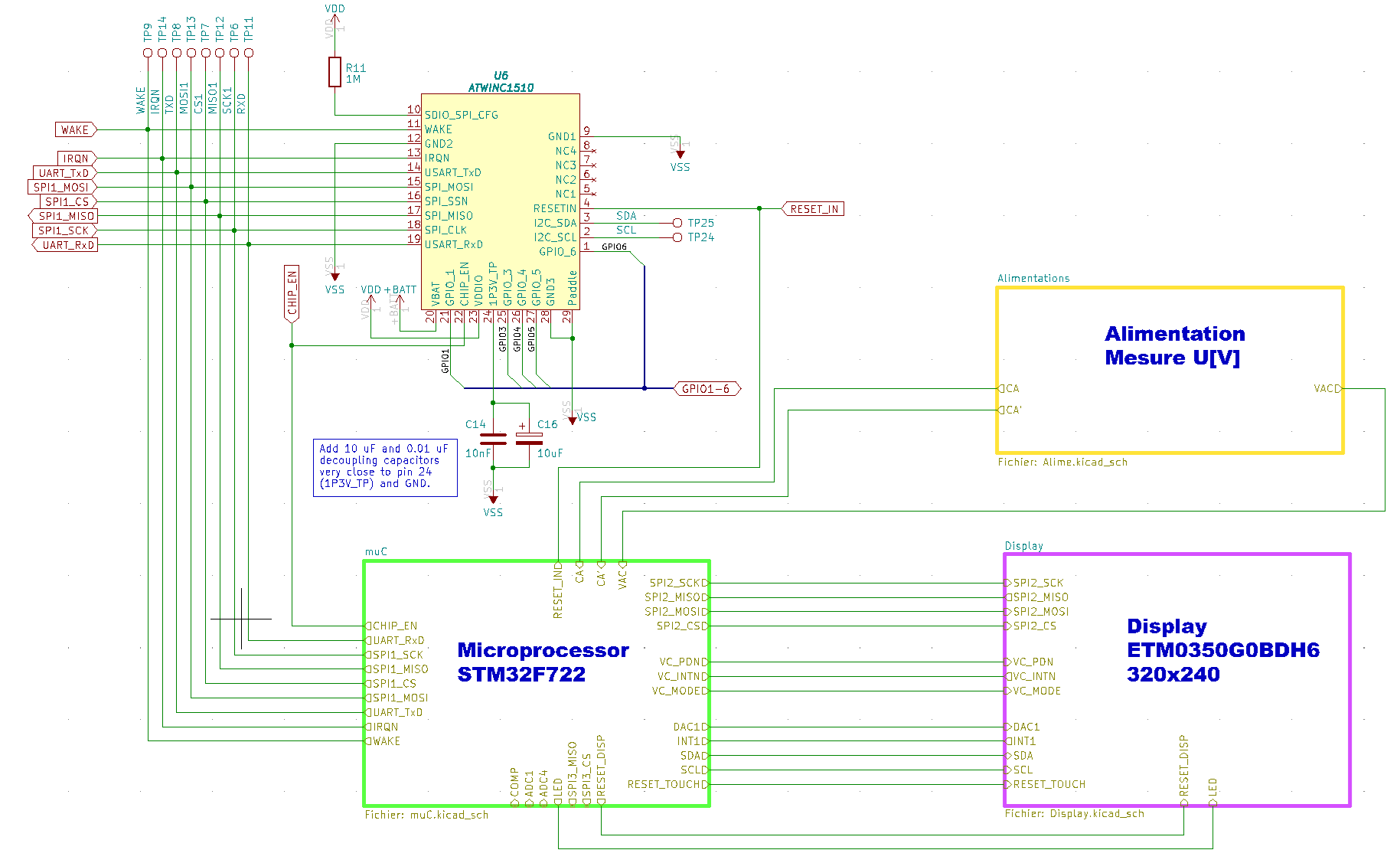Click the IRQN global label

(77, 159)
